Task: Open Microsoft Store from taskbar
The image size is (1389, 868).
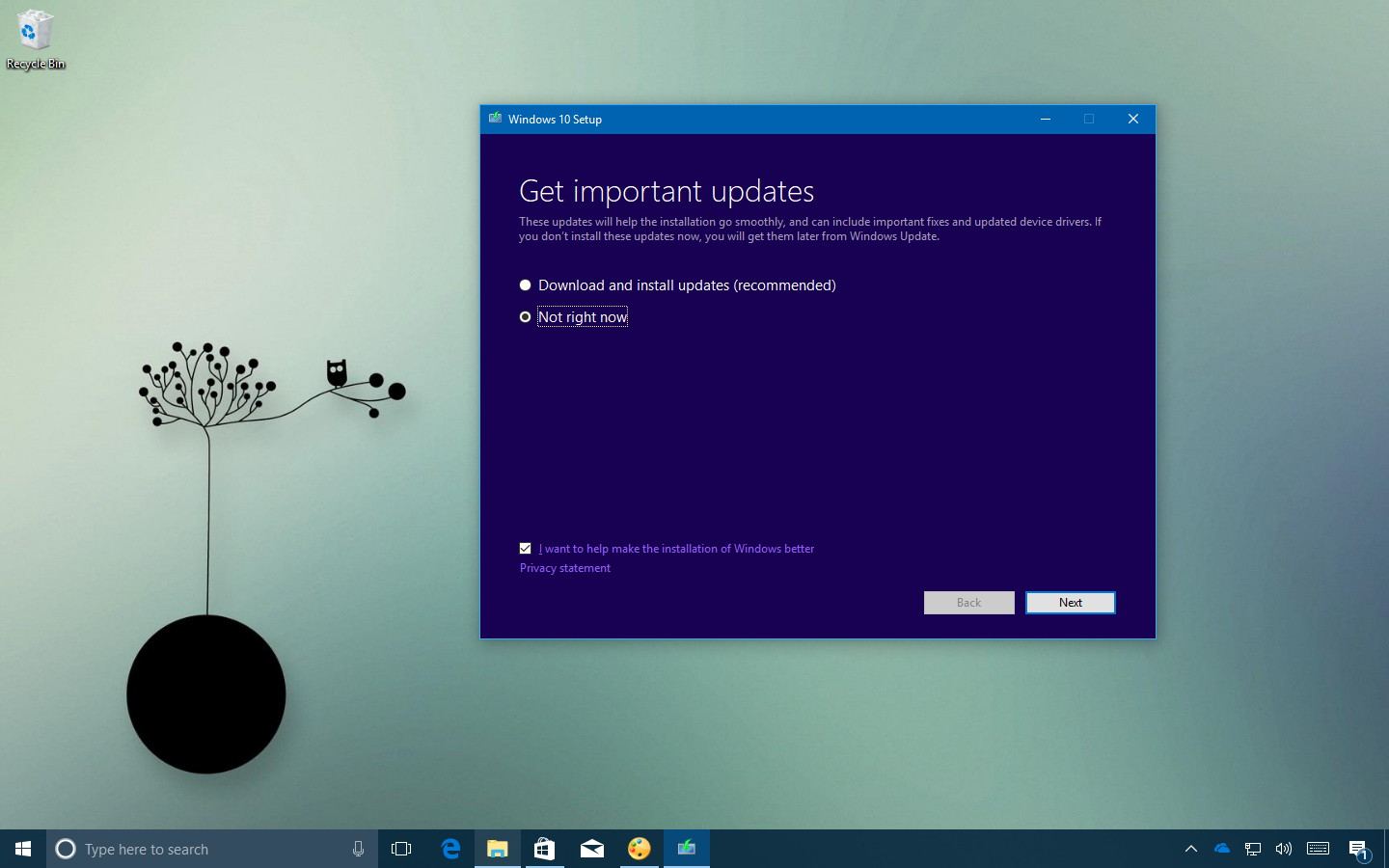Action: 544,849
